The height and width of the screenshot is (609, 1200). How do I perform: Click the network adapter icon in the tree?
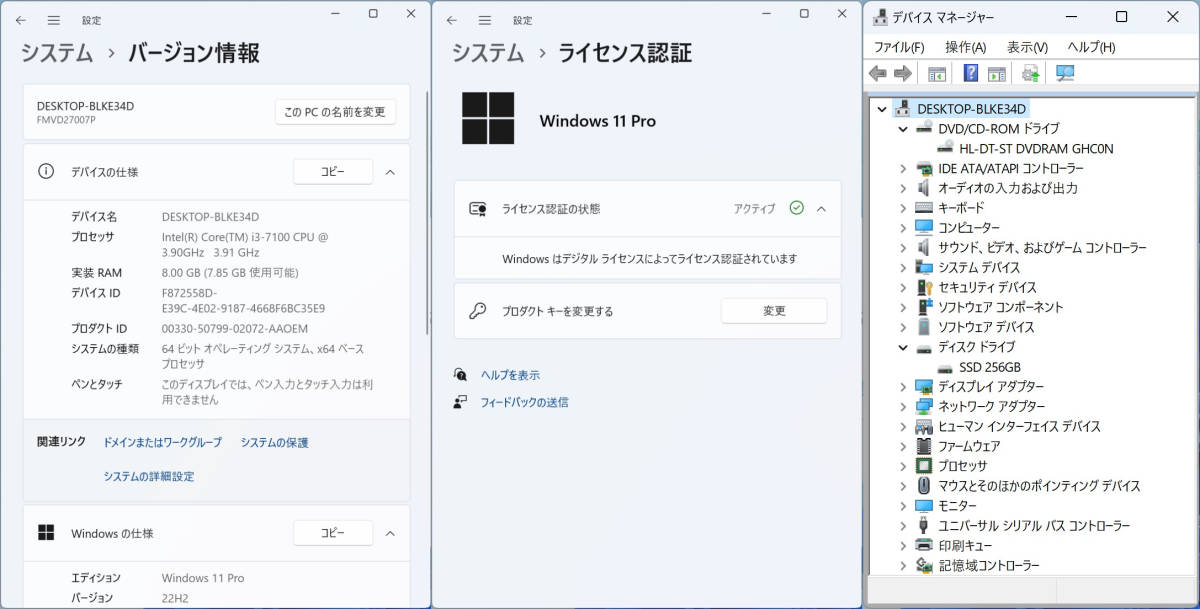coord(924,406)
